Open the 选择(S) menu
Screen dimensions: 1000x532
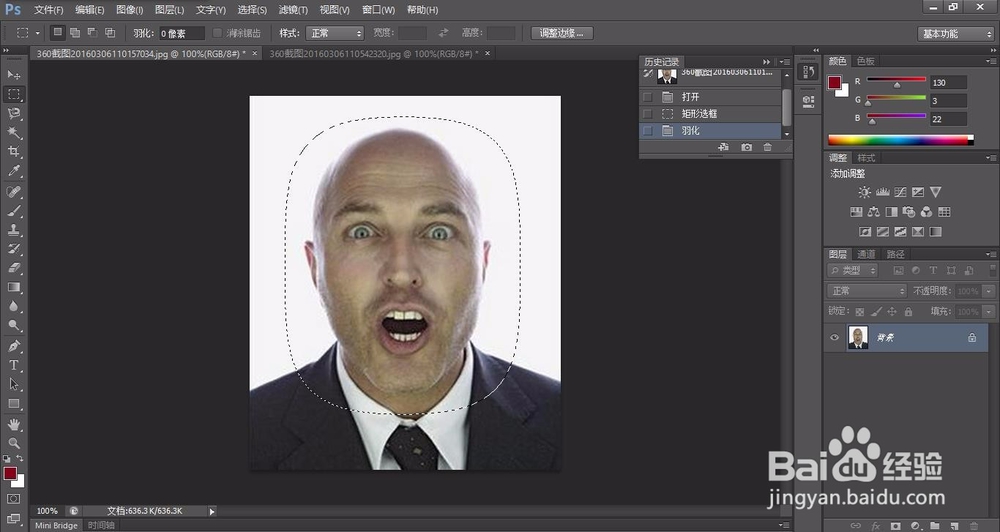252,10
